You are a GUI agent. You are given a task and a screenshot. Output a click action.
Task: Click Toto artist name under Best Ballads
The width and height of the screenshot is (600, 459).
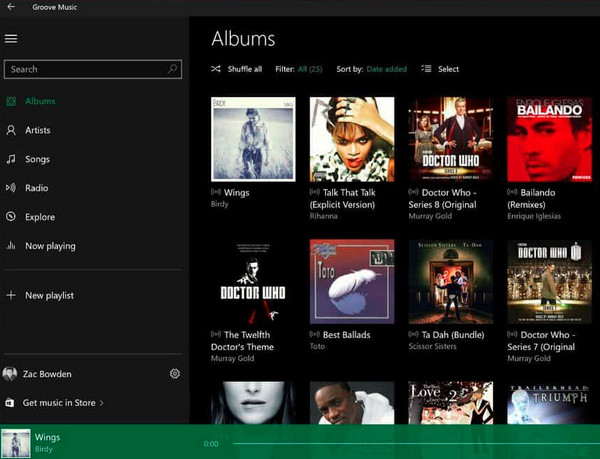(317, 346)
